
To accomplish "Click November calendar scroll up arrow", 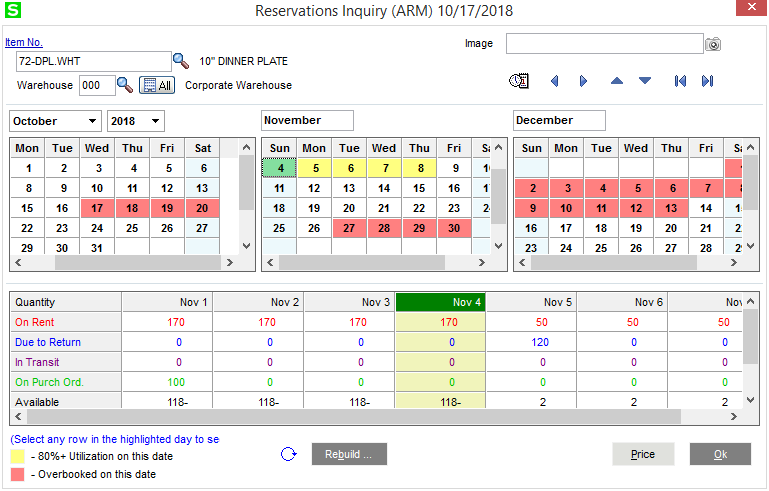I will pyautogui.click(x=499, y=148).
